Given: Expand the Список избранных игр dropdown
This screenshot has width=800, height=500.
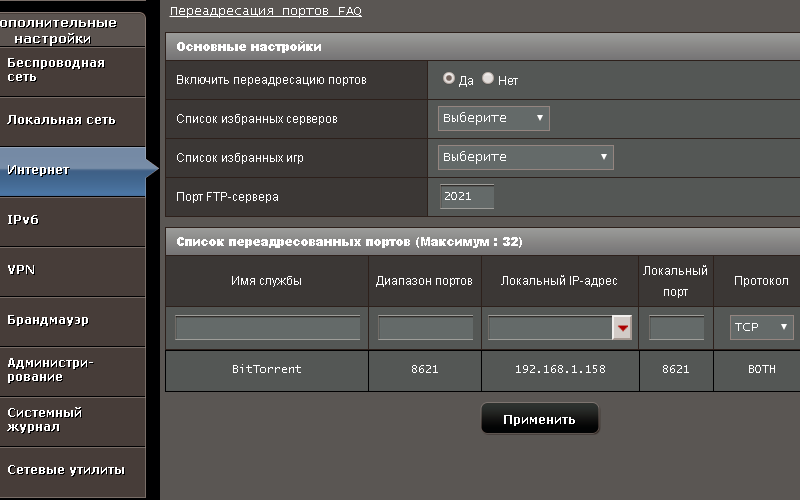Looking at the screenshot, I should (x=525, y=157).
